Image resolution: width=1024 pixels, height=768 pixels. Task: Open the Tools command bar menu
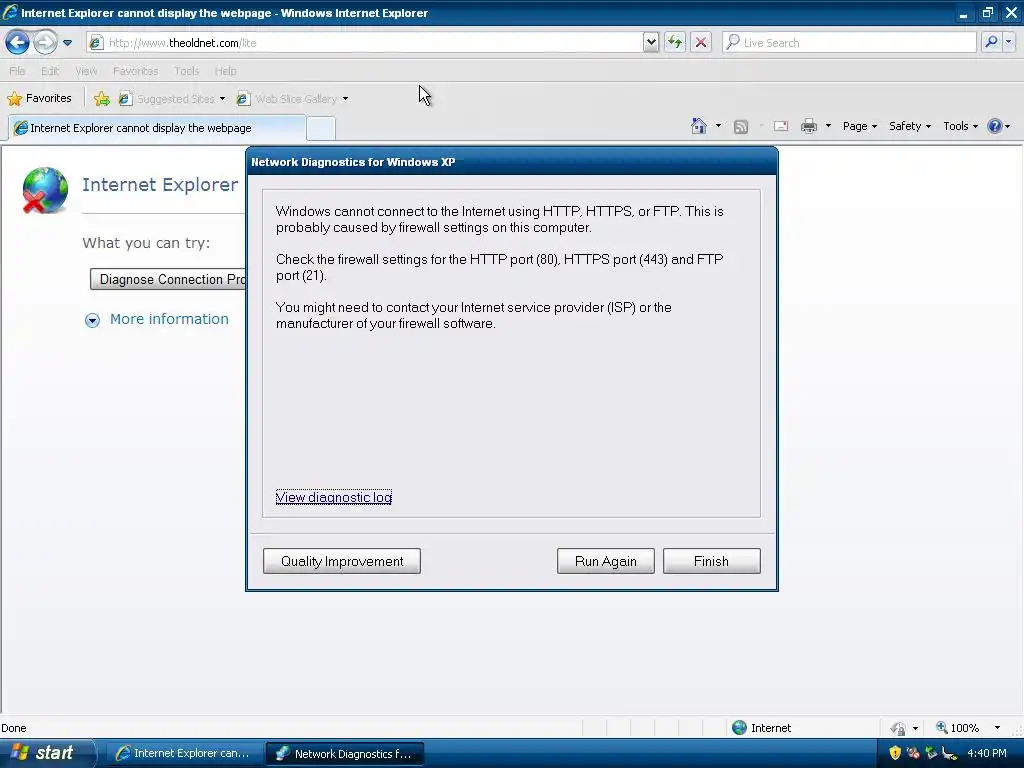pos(960,126)
